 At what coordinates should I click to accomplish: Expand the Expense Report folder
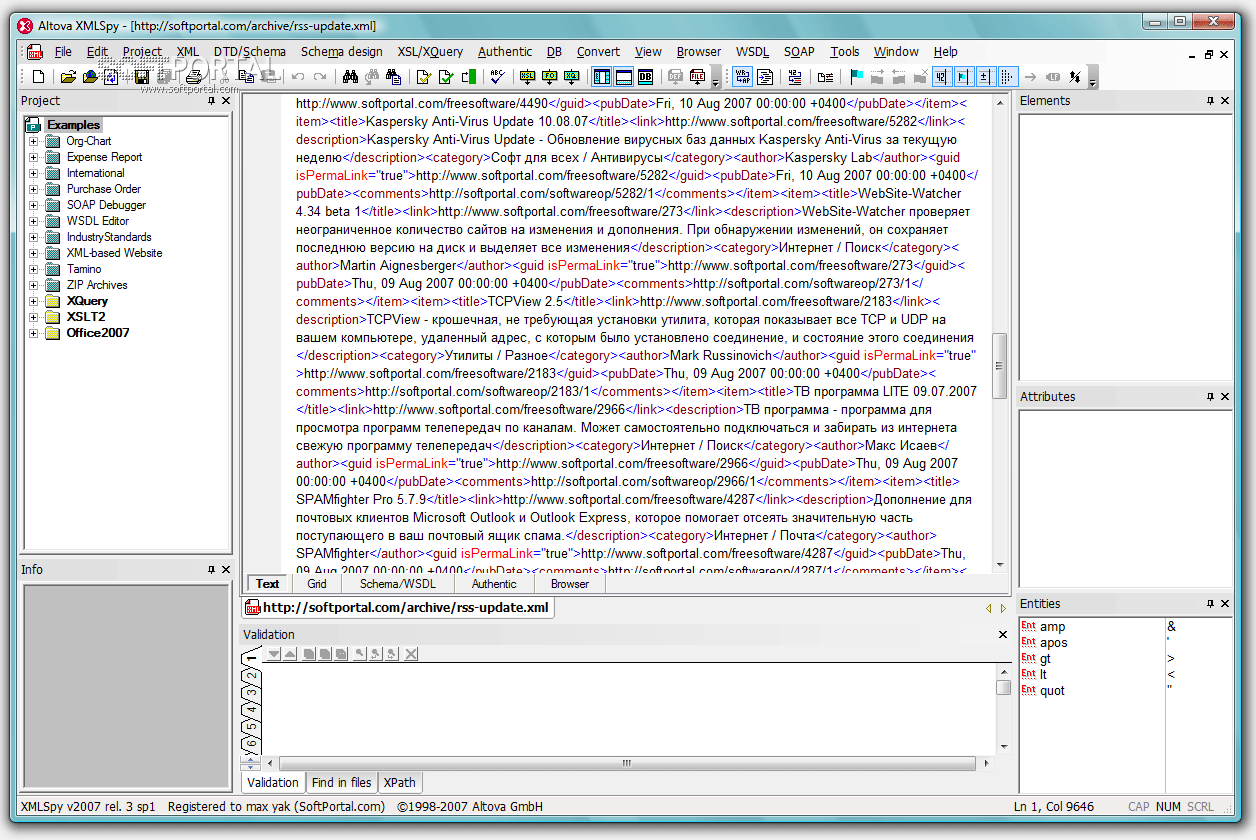pos(33,157)
